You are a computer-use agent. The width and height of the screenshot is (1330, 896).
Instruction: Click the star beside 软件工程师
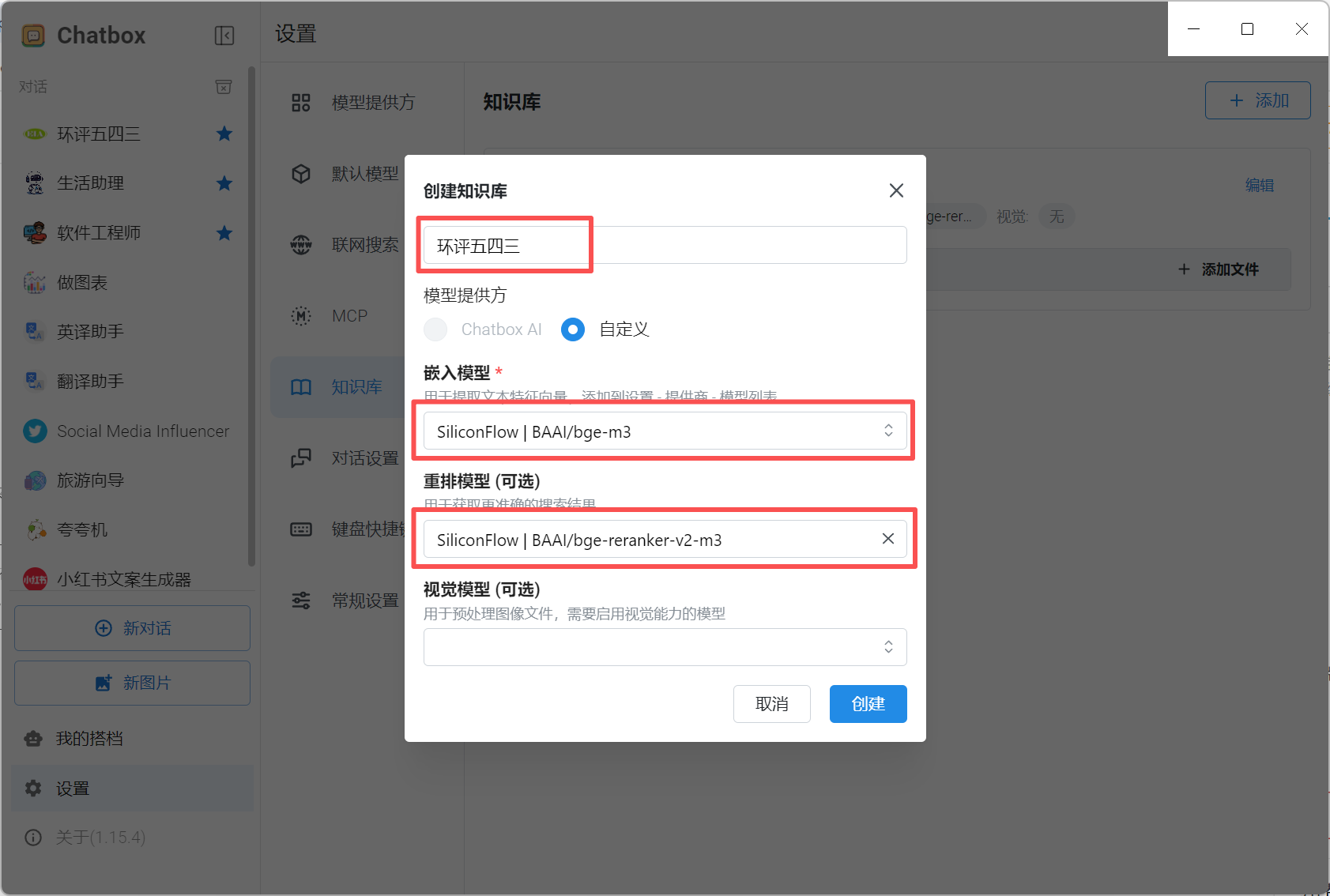click(224, 233)
